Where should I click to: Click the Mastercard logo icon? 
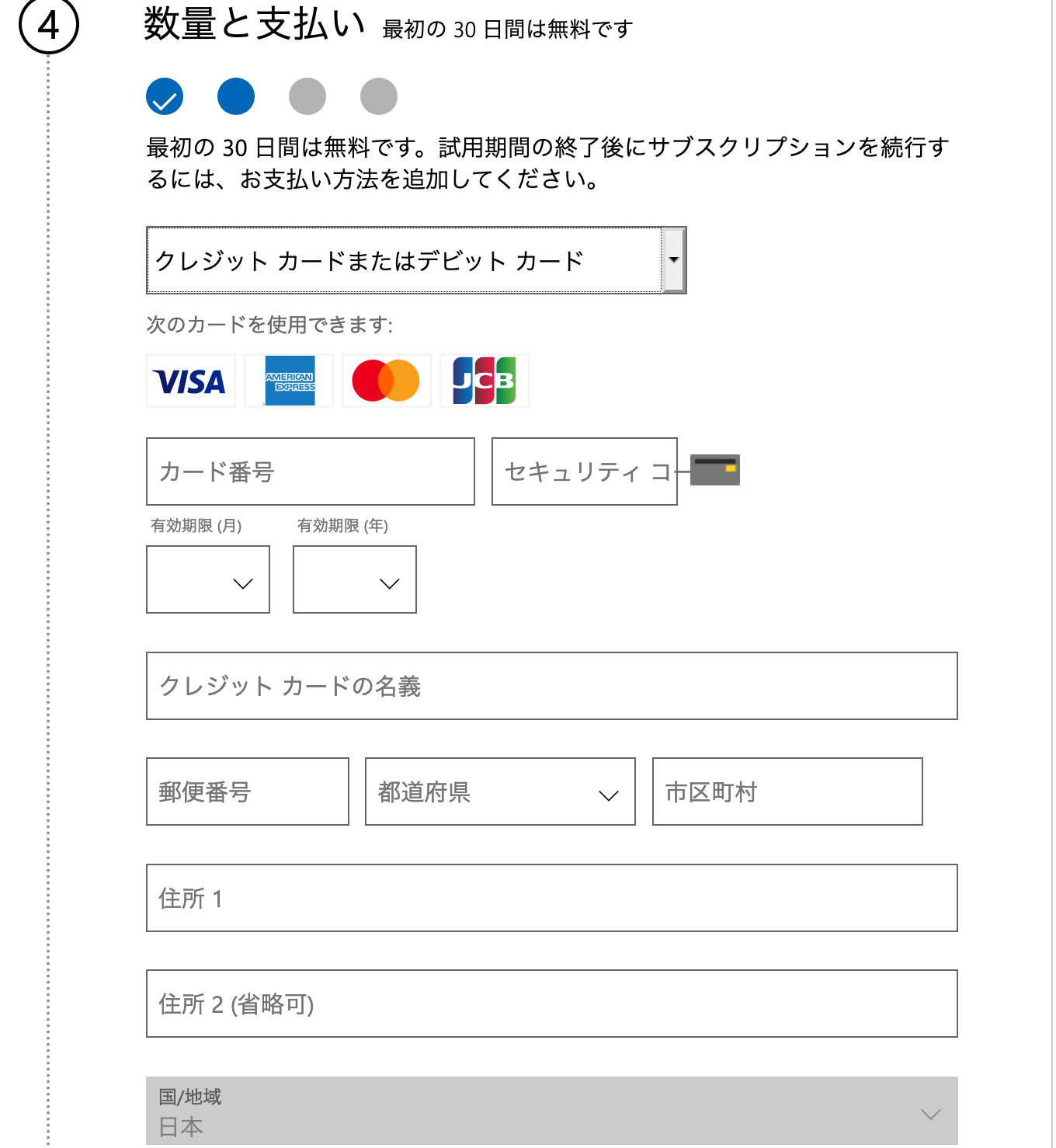pos(386,381)
